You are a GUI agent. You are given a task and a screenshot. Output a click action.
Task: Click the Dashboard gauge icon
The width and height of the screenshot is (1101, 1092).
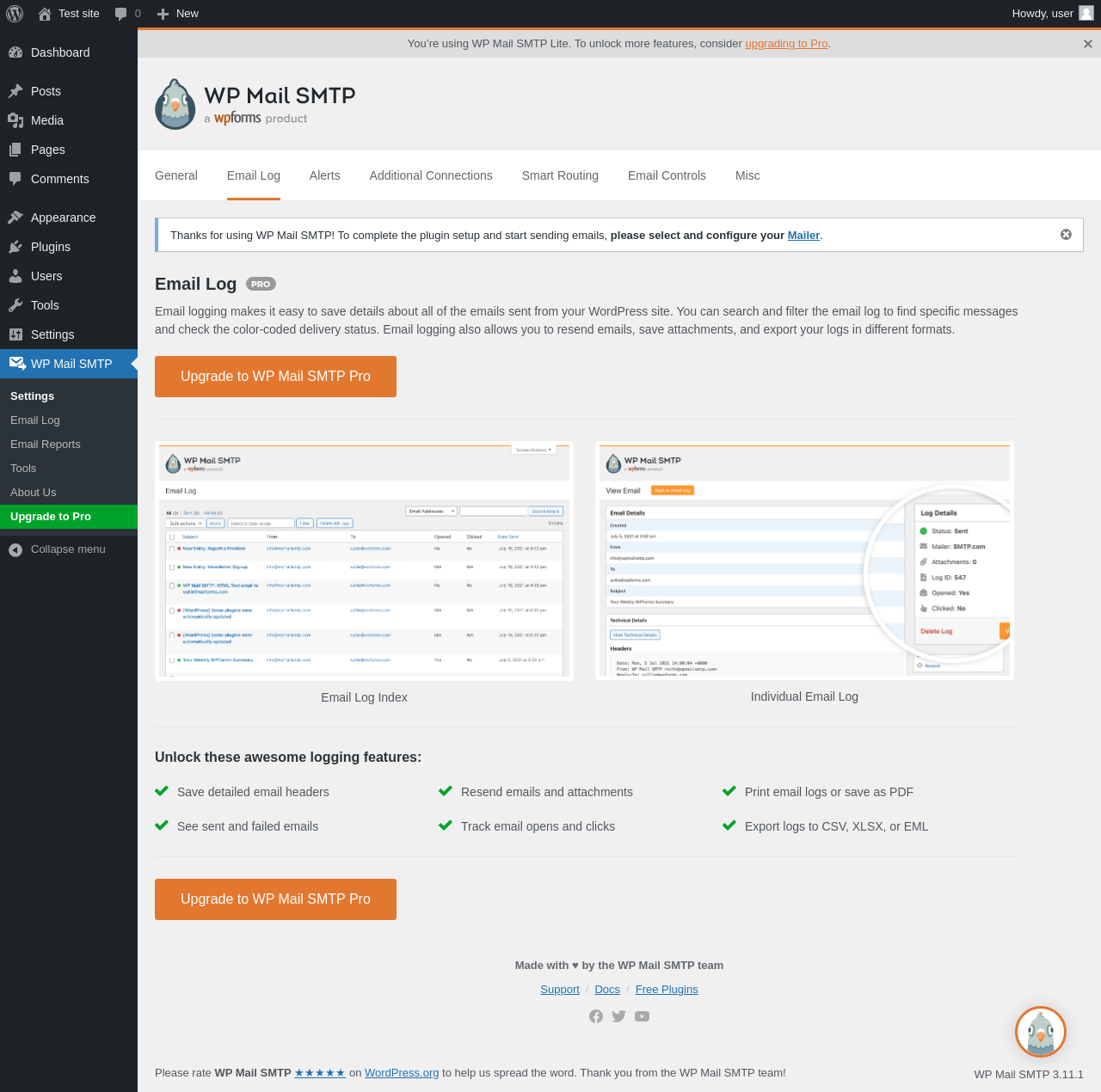[x=15, y=52]
